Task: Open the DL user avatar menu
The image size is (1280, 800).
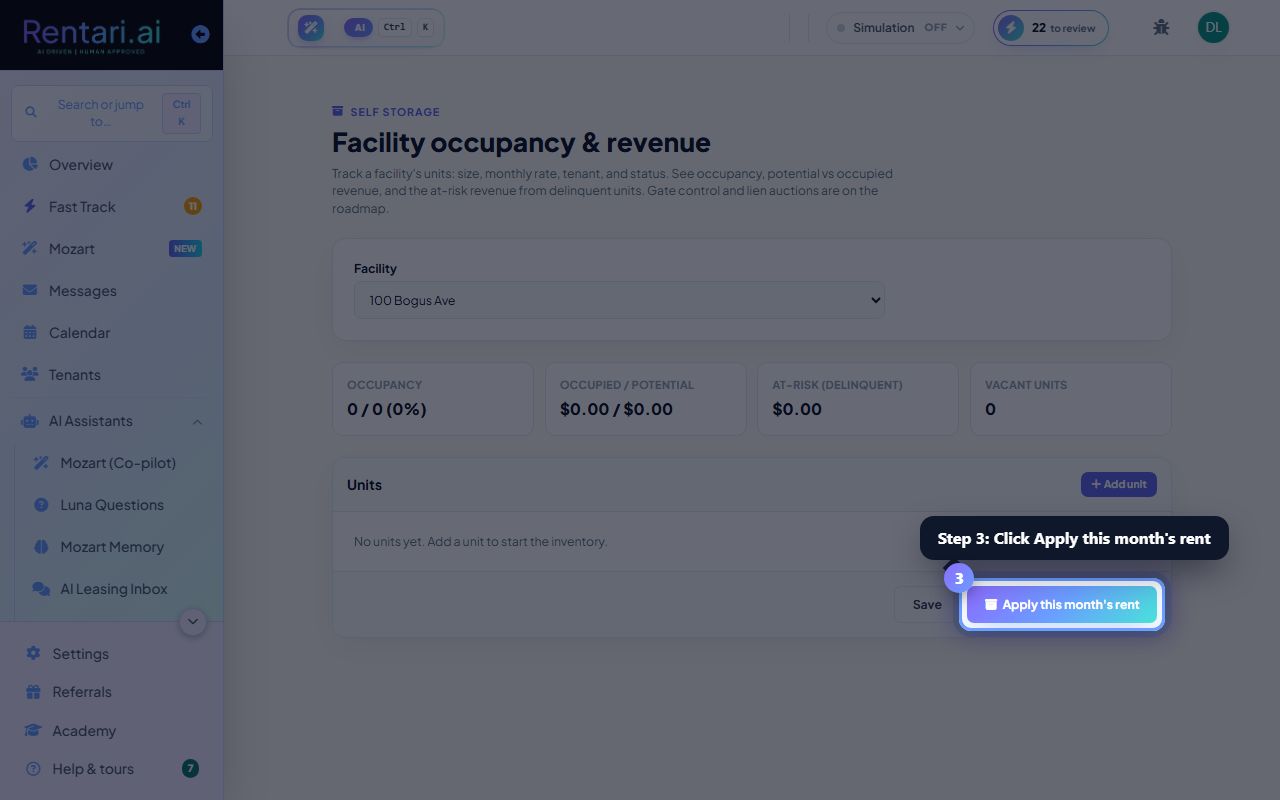Action: click(x=1213, y=27)
